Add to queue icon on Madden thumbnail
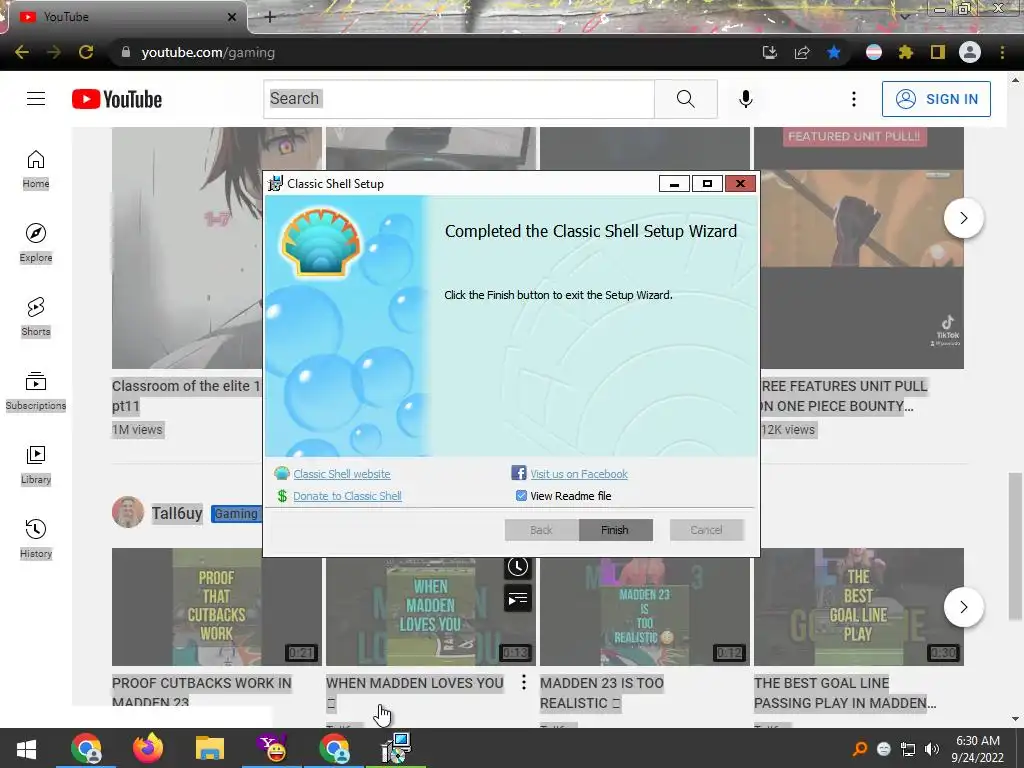The image size is (1024, 768). 518,598
